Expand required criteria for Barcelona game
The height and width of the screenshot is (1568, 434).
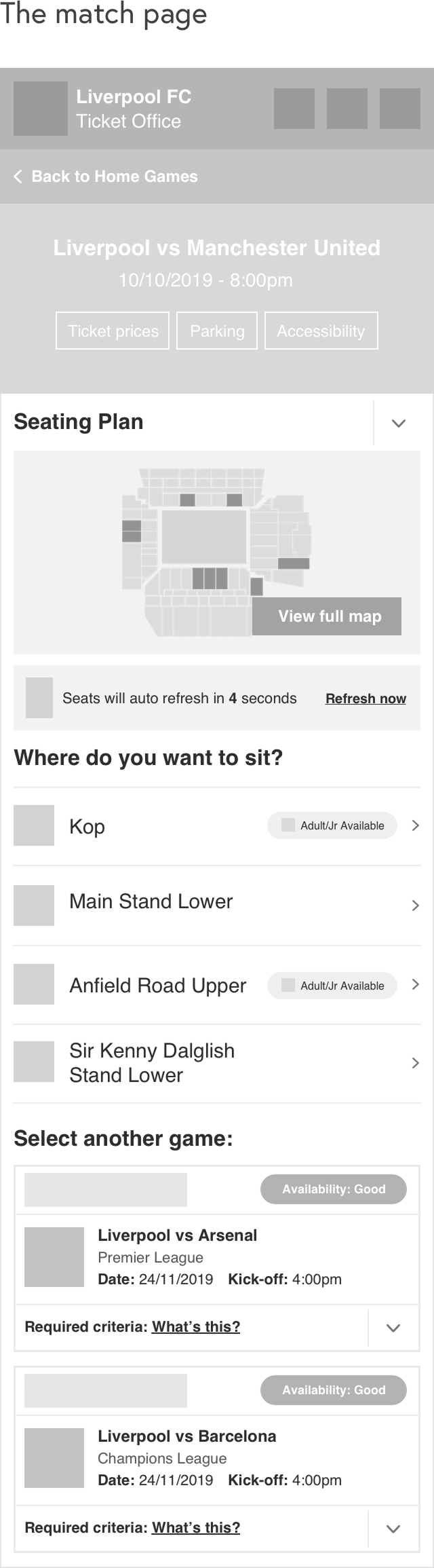pyautogui.click(x=393, y=1529)
